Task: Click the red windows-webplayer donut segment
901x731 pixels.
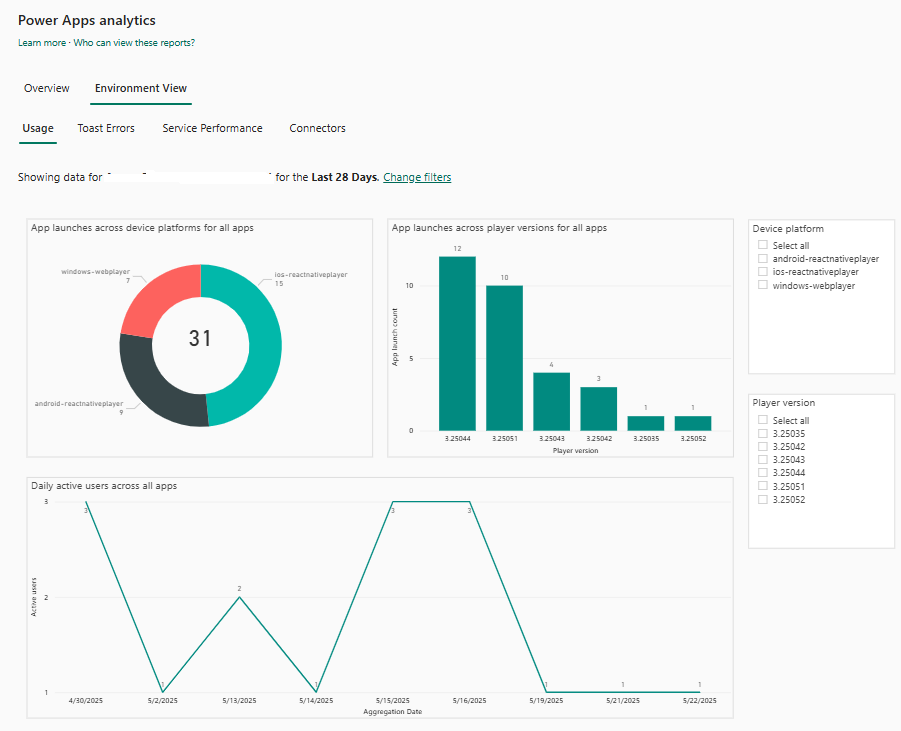Action: click(158, 299)
